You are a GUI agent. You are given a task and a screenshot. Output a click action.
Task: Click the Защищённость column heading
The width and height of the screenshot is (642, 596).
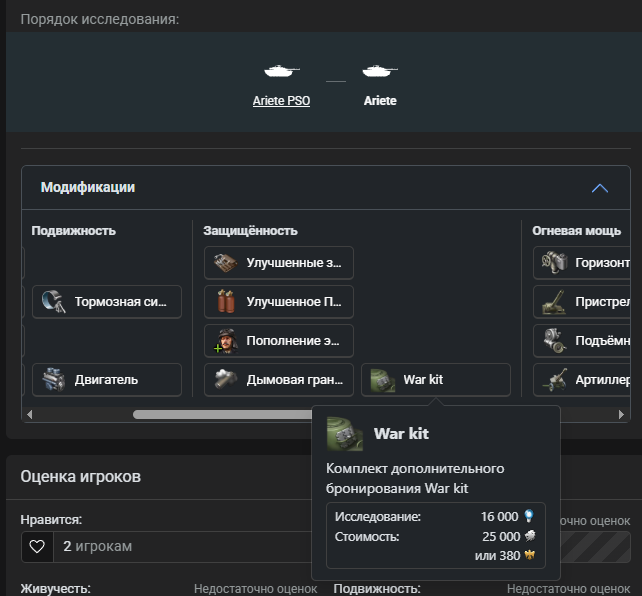pyautogui.click(x=251, y=231)
